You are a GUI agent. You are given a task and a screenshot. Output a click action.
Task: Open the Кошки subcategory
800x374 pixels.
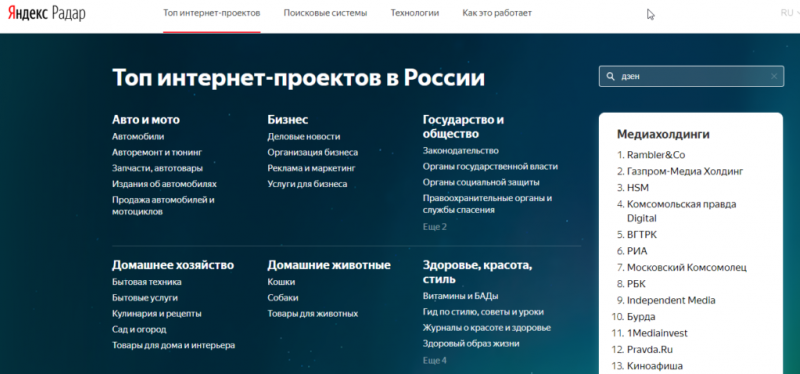[x=281, y=282]
